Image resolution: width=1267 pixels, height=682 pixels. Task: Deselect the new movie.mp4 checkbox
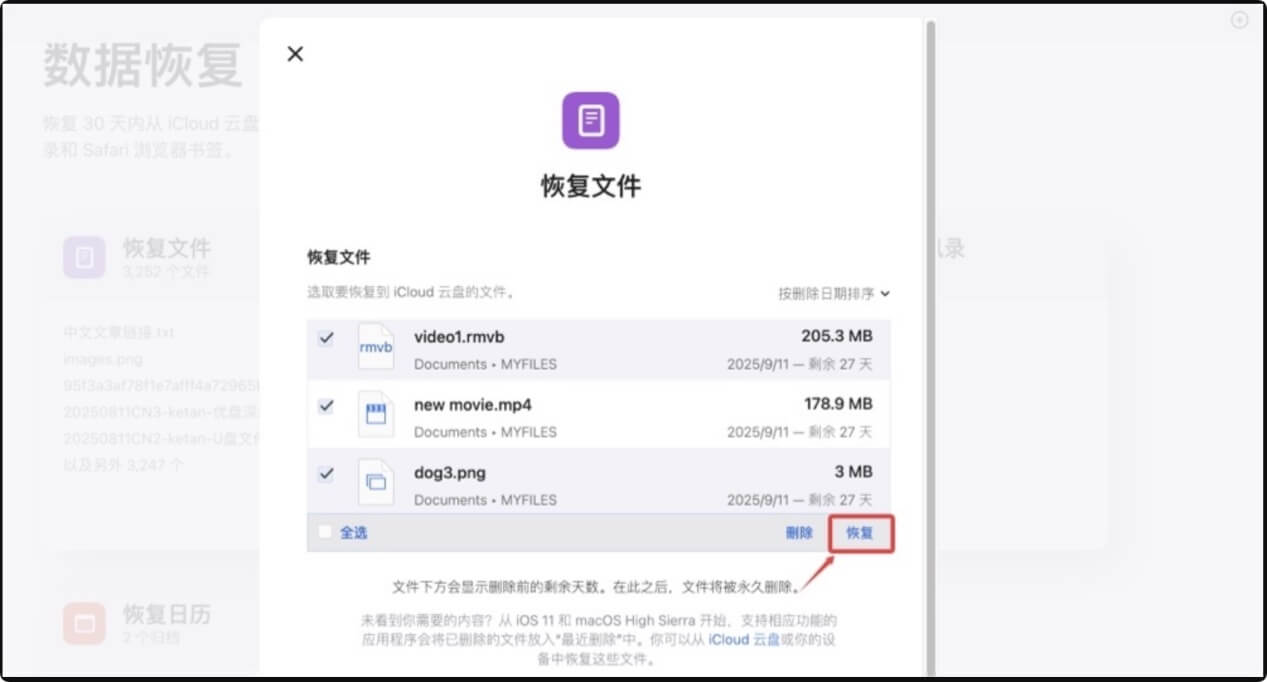[325, 407]
